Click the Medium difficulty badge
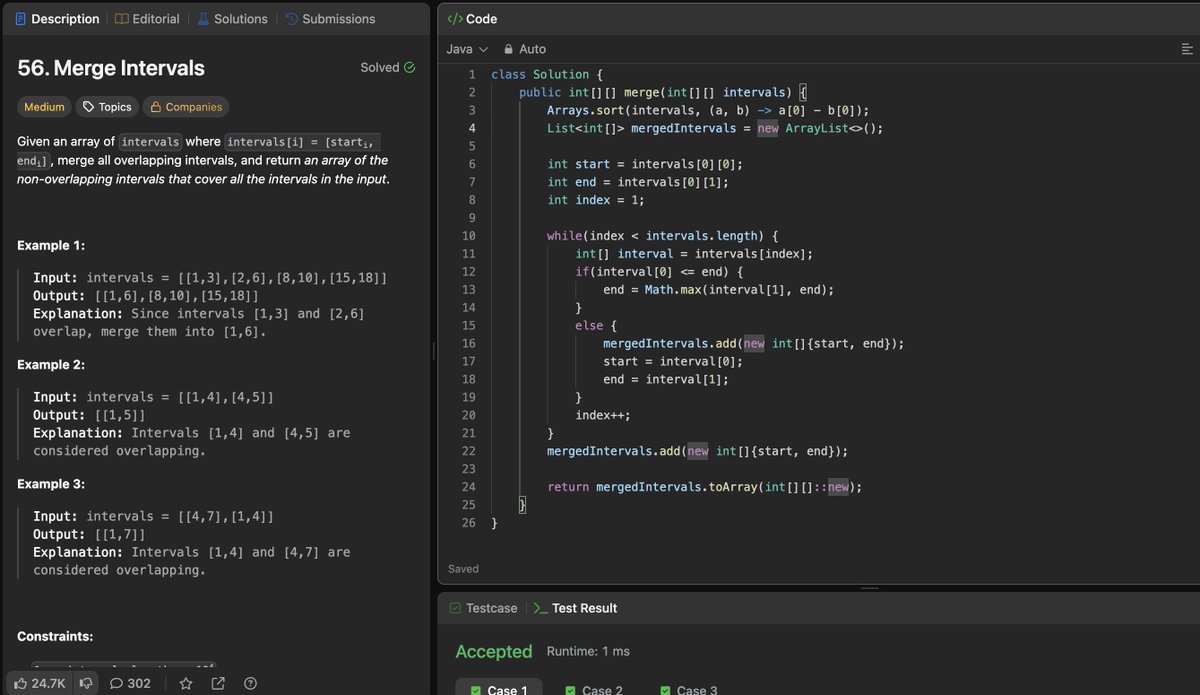Image resolution: width=1200 pixels, height=695 pixels. tap(44, 107)
